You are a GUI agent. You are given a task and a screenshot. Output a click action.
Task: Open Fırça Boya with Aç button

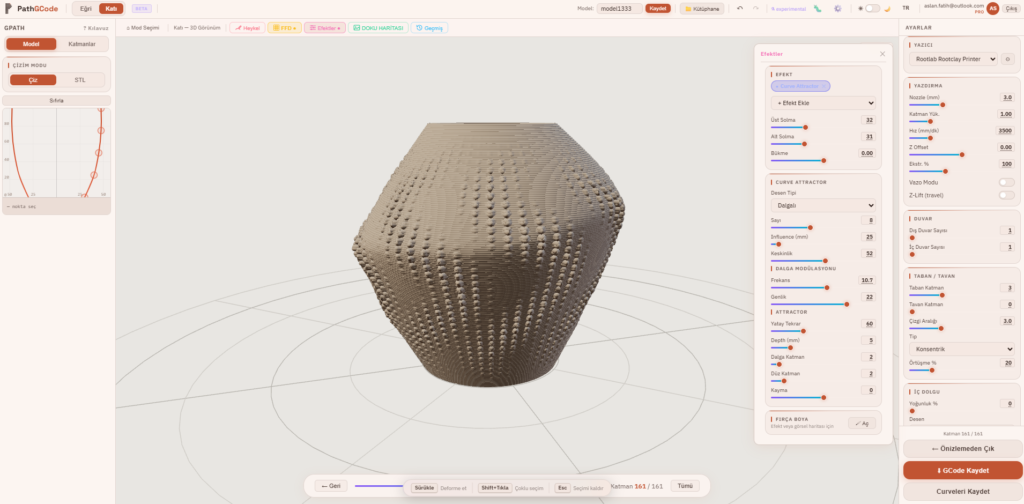pyautogui.click(x=862, y=423)
